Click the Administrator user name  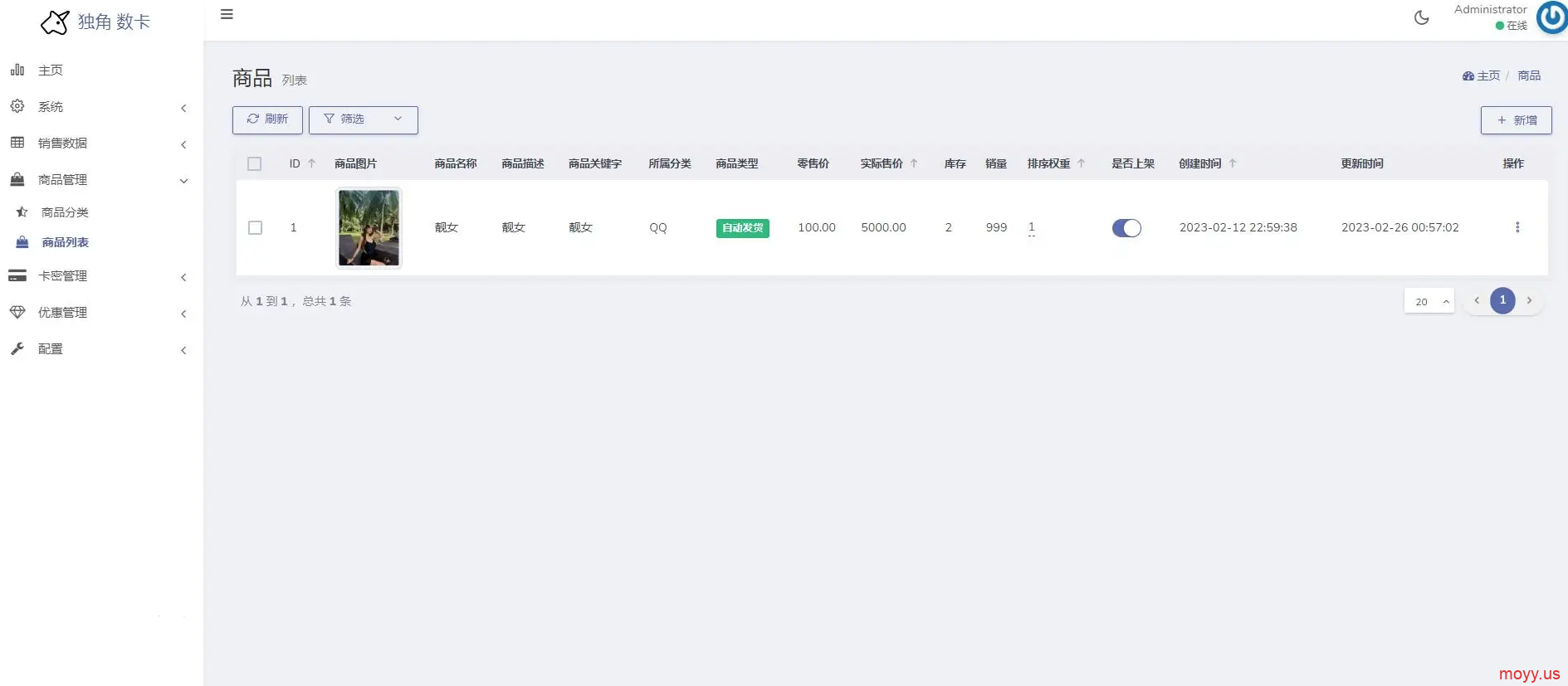pyautogui.click(x=1490, y=9)
